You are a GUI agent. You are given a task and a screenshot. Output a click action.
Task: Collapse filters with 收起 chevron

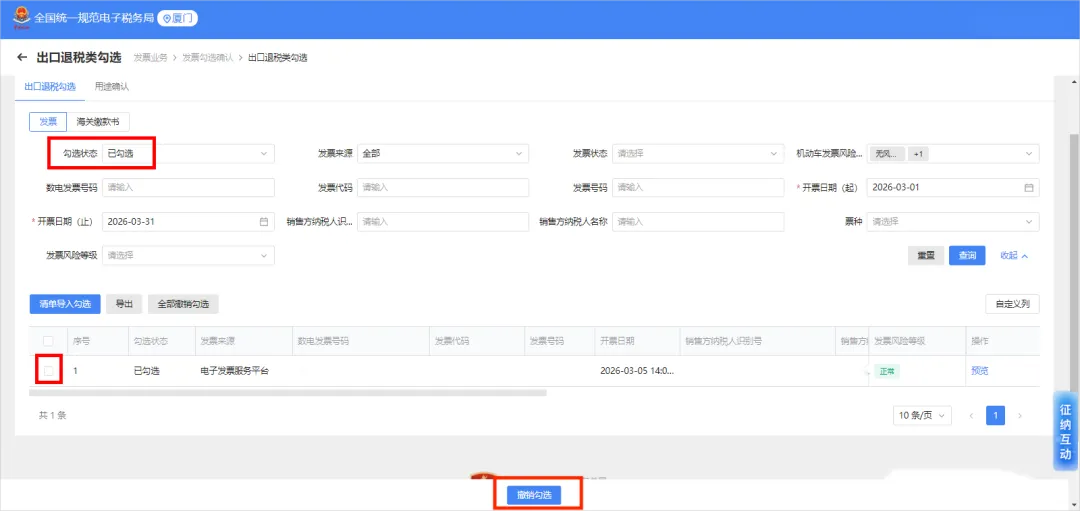(x=1014, y=256)
